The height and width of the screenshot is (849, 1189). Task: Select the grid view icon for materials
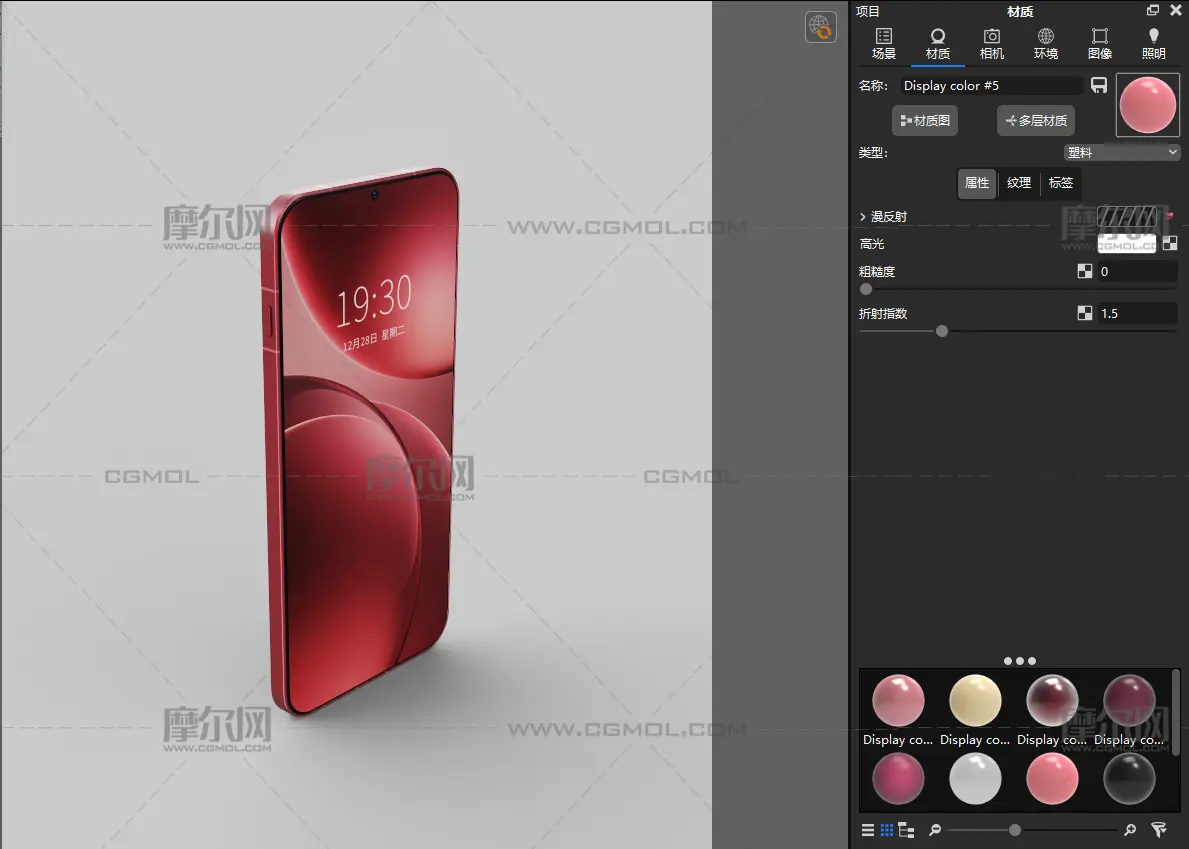887,830
